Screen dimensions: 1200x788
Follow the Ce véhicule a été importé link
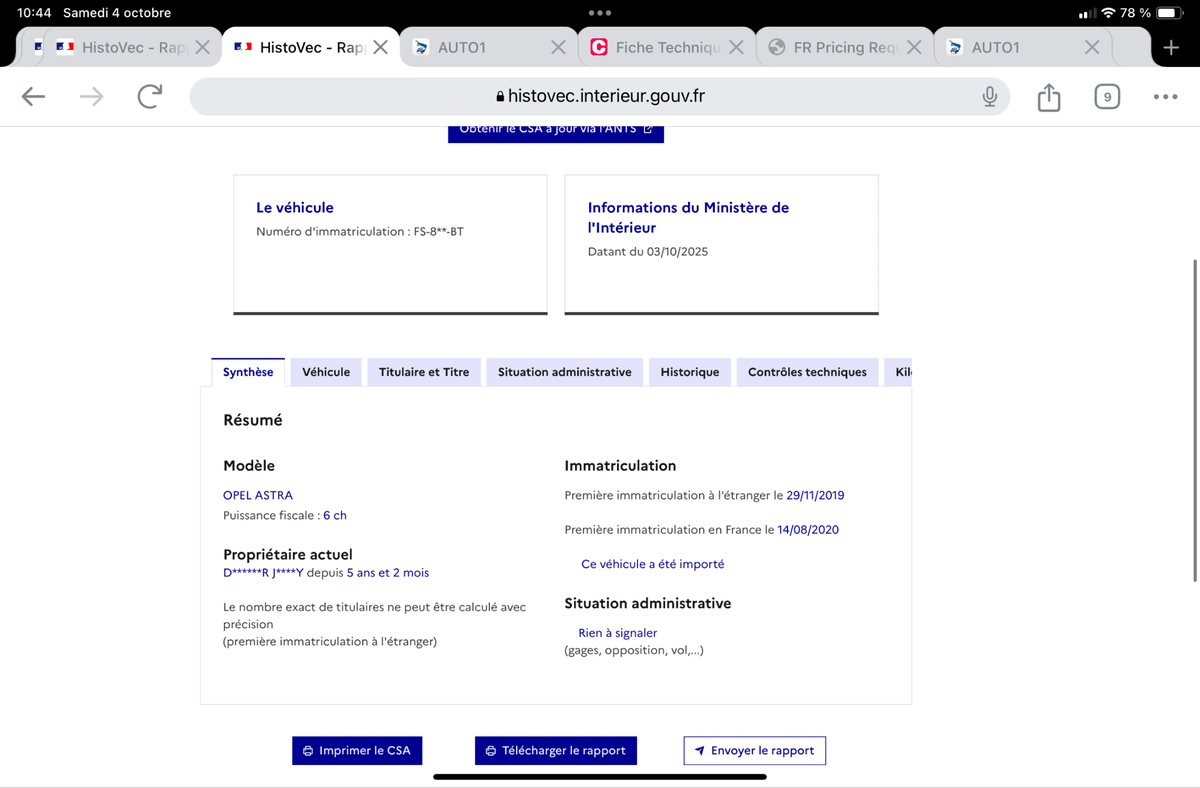pyautogui.click(x=653, y=563)
